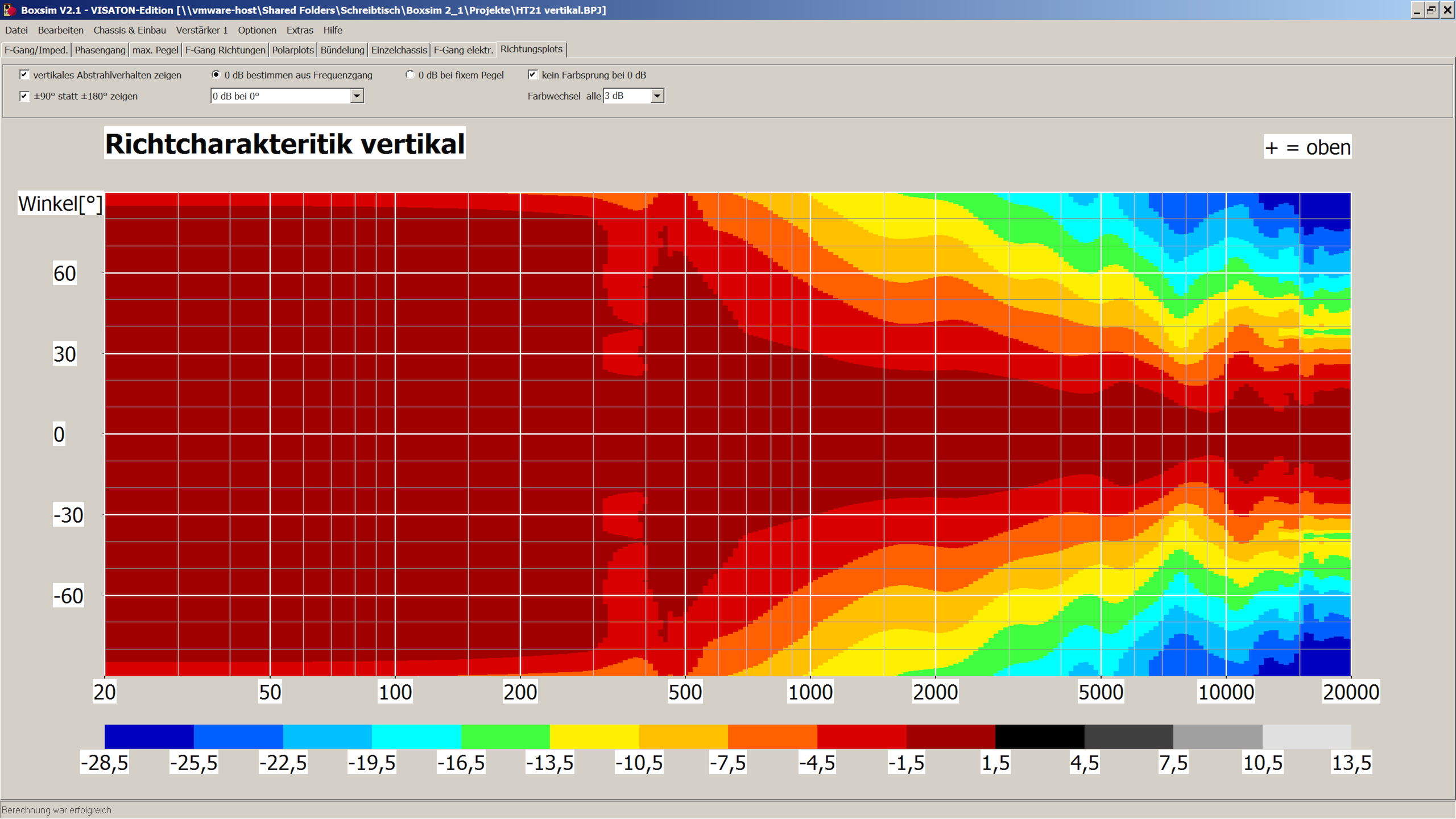Image resolution: width=1456 pixels, height=819 pixels.
Task: Toggle kein Farbsprung bei 0 dB checkbox
Action: [533, 75]
